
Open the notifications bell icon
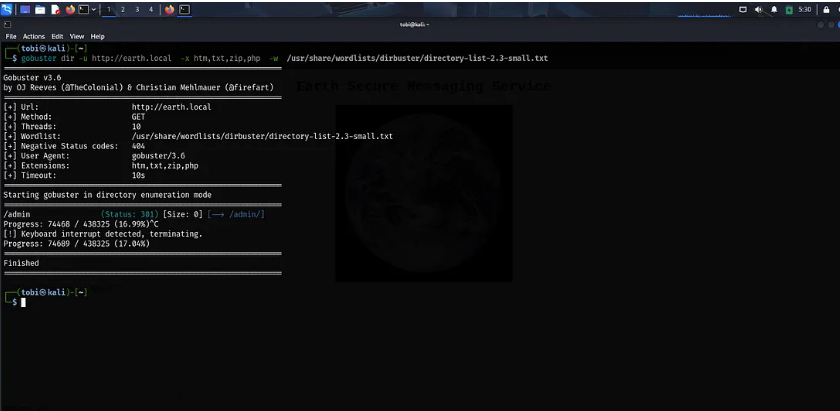click(774, 10)
